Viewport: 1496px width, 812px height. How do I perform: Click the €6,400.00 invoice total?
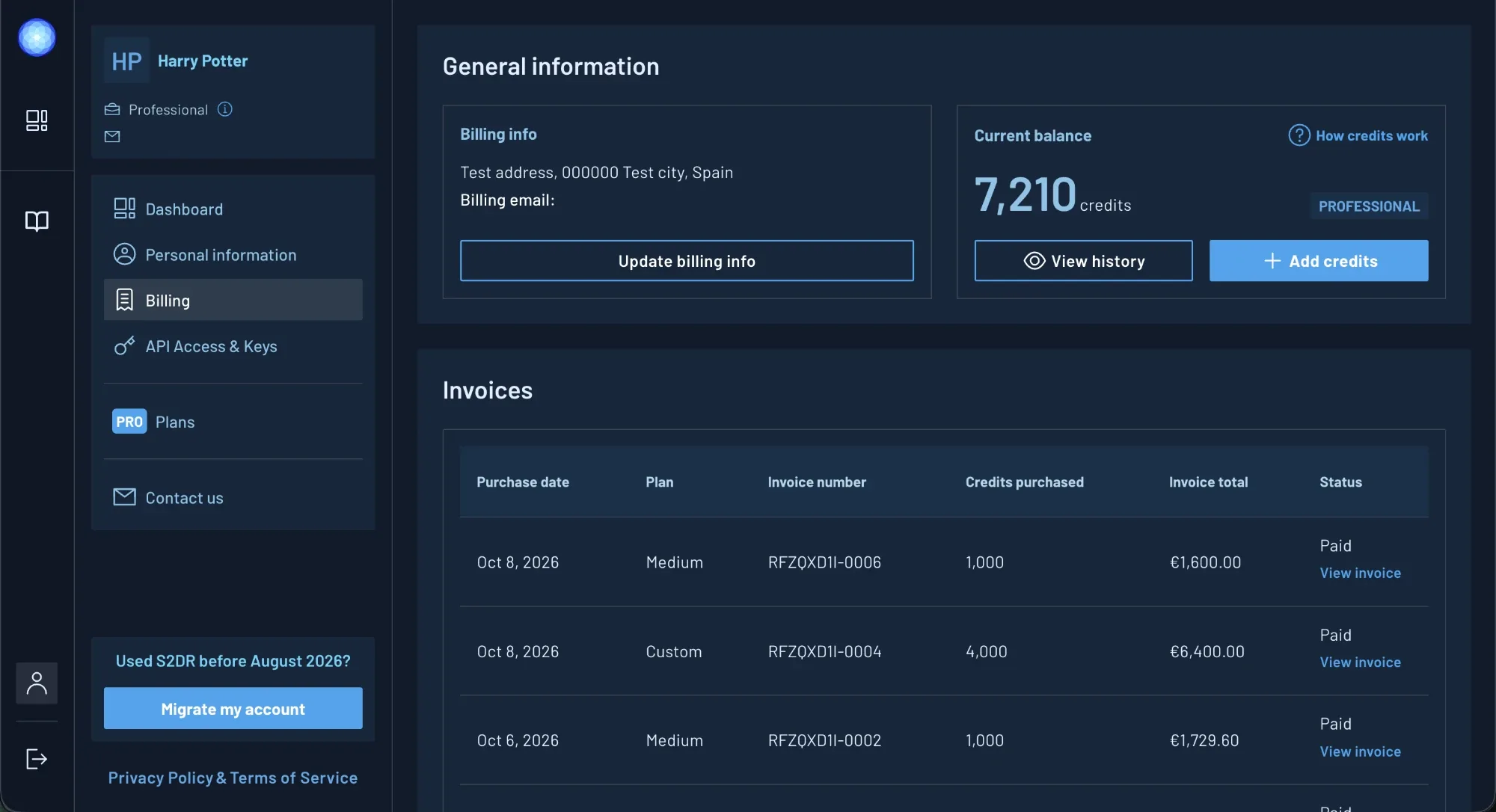point(1207,651)
